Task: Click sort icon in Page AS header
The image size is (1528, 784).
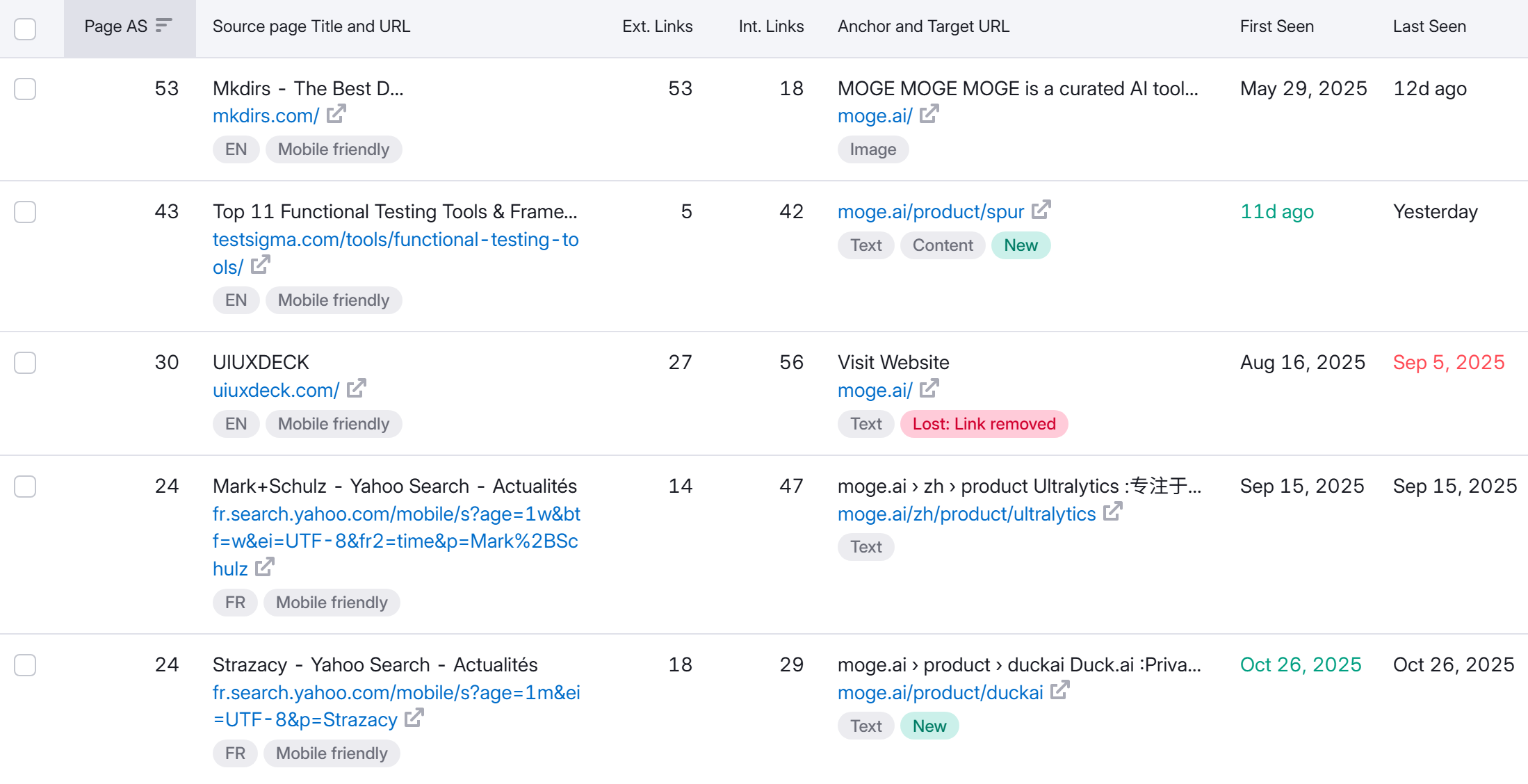Action: pyautogui.click(x=163, y=26)
